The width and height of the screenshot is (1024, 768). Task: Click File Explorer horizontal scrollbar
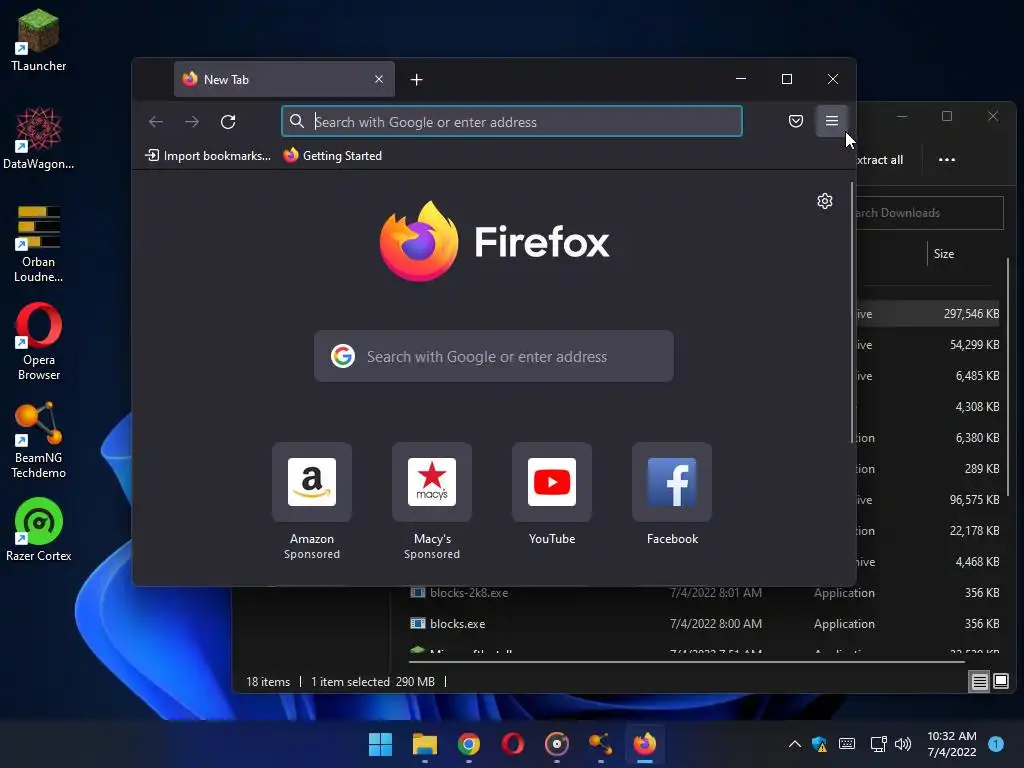[x=686, y=662]
